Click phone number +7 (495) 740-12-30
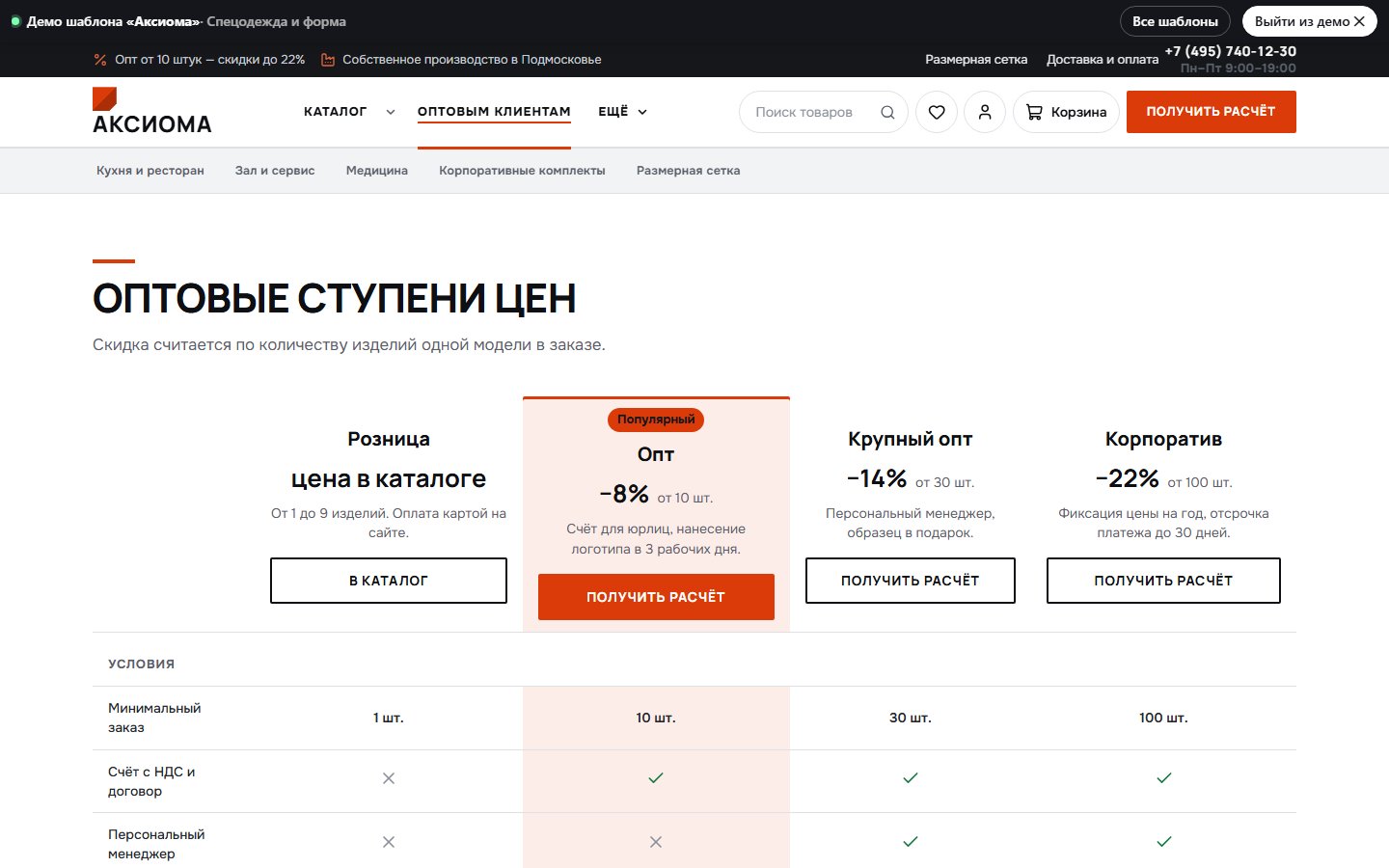The image size is (1389, 868). click(1231, 51)
